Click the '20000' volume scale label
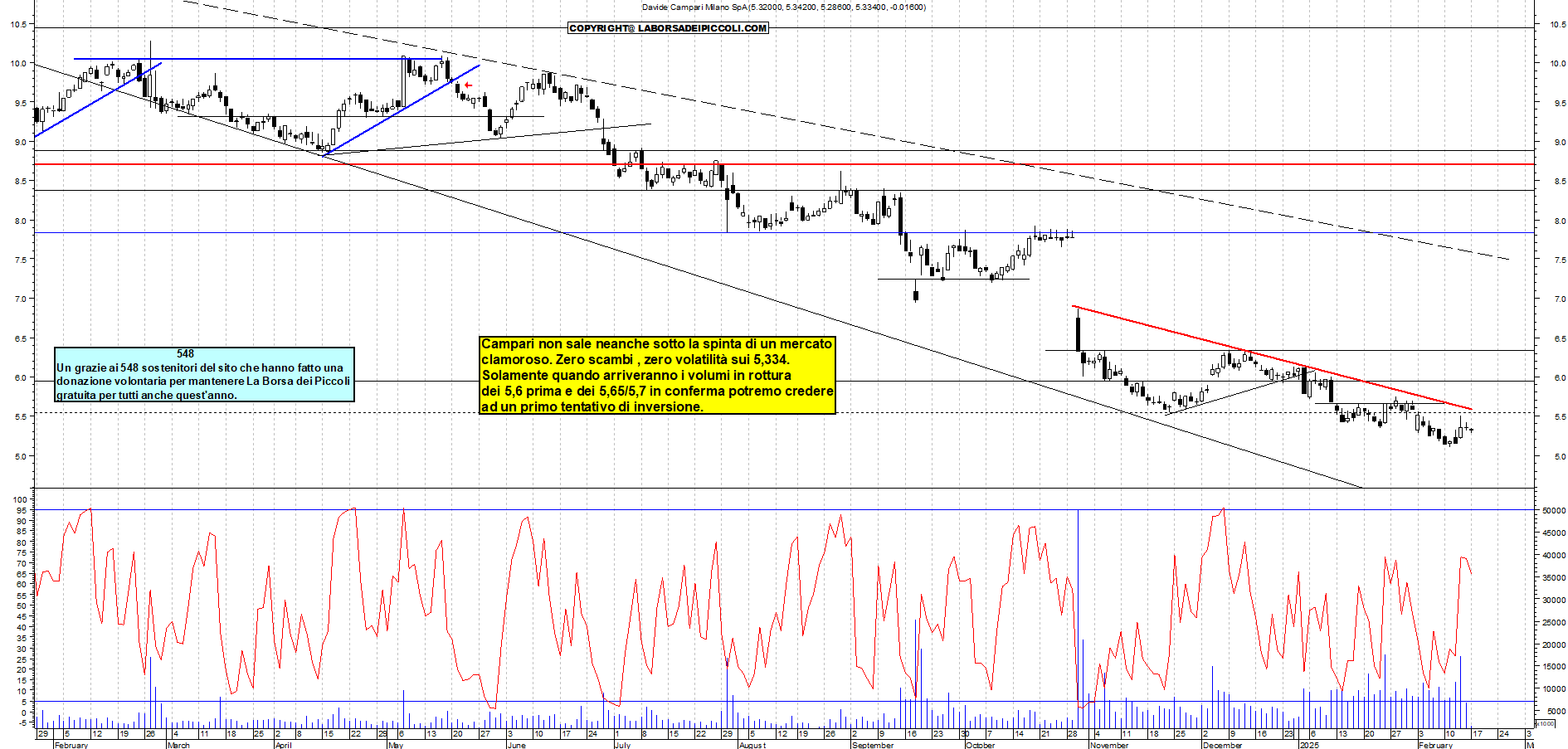The image size is (1568, 749). 1554,645
